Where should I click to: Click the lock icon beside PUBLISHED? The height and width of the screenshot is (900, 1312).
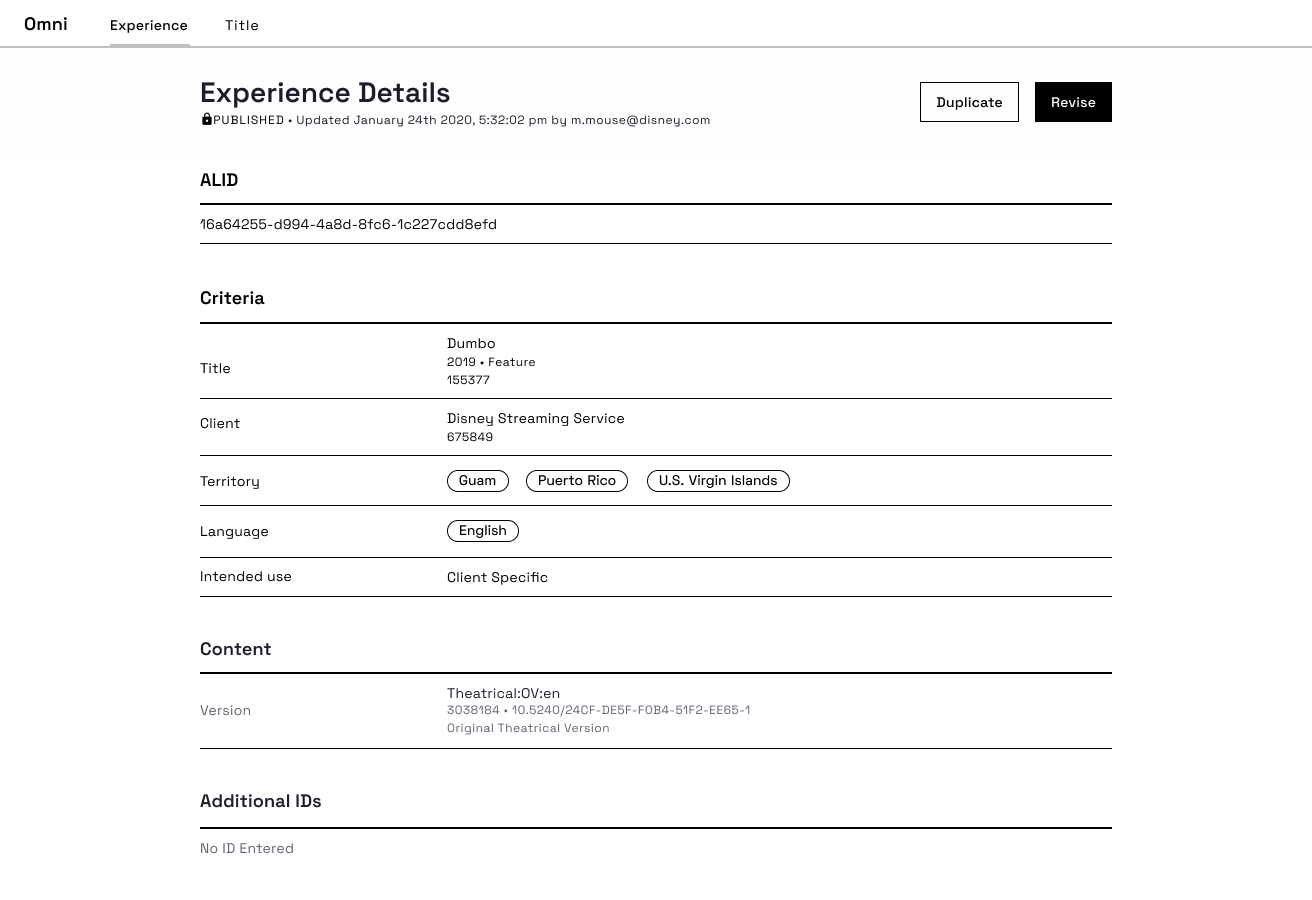click(x=206, y=120)
